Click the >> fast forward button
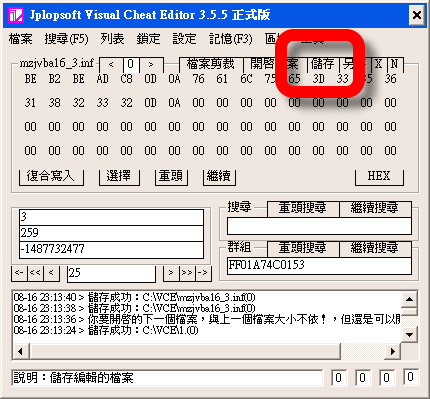Viewport: 430px width, 399px height. pyautogui.click(x=187, y=273)
